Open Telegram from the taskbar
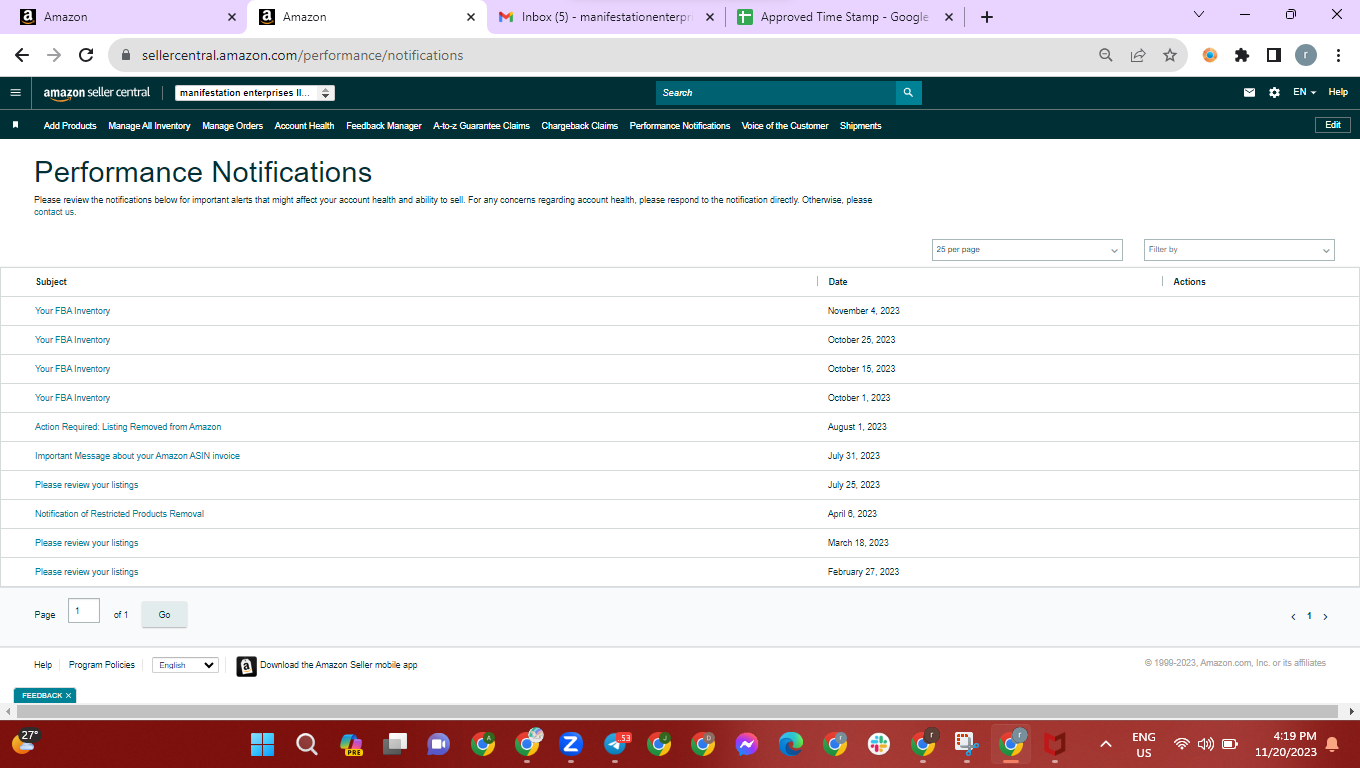 pos(616,744)
